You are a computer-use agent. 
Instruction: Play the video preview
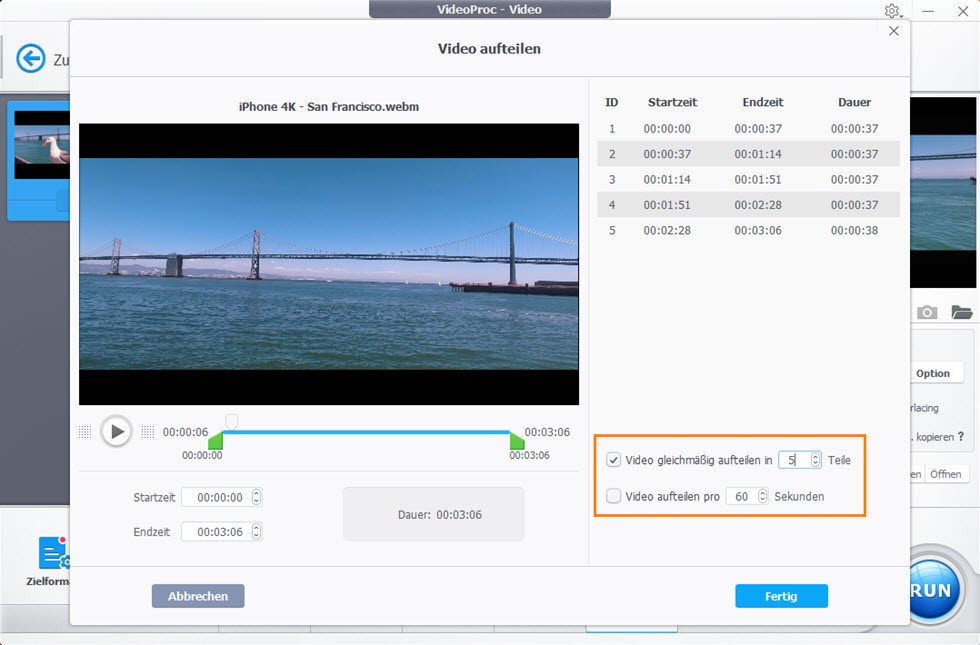click(x=117, y=432)
